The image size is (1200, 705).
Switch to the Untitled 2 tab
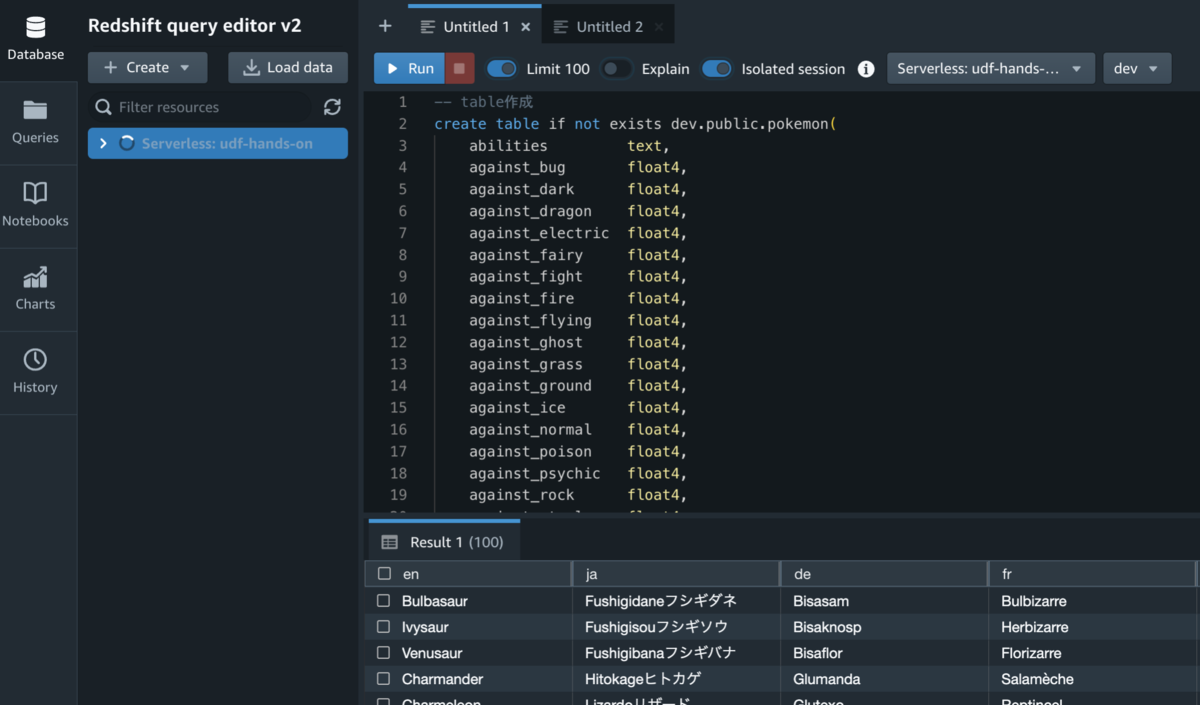coord(608,27)
